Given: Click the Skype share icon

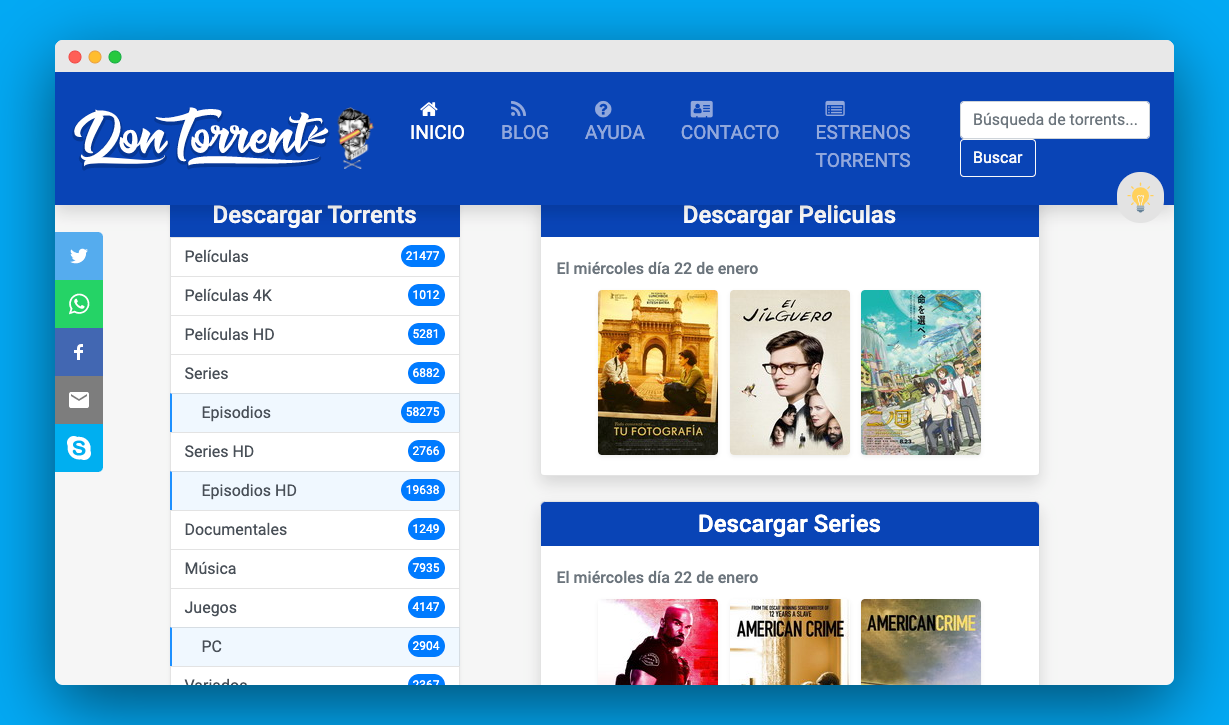Looking at the screenshot, I should click(x=79, y=448).
